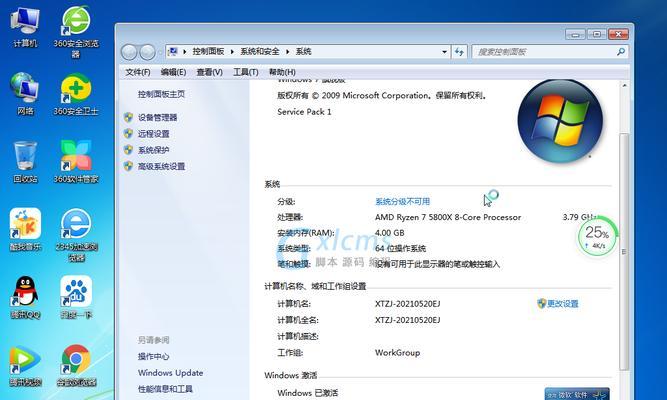Click the shield icon beside 设备管理器
The width and height of the screenshot is (667, 400).
point(128,117)
